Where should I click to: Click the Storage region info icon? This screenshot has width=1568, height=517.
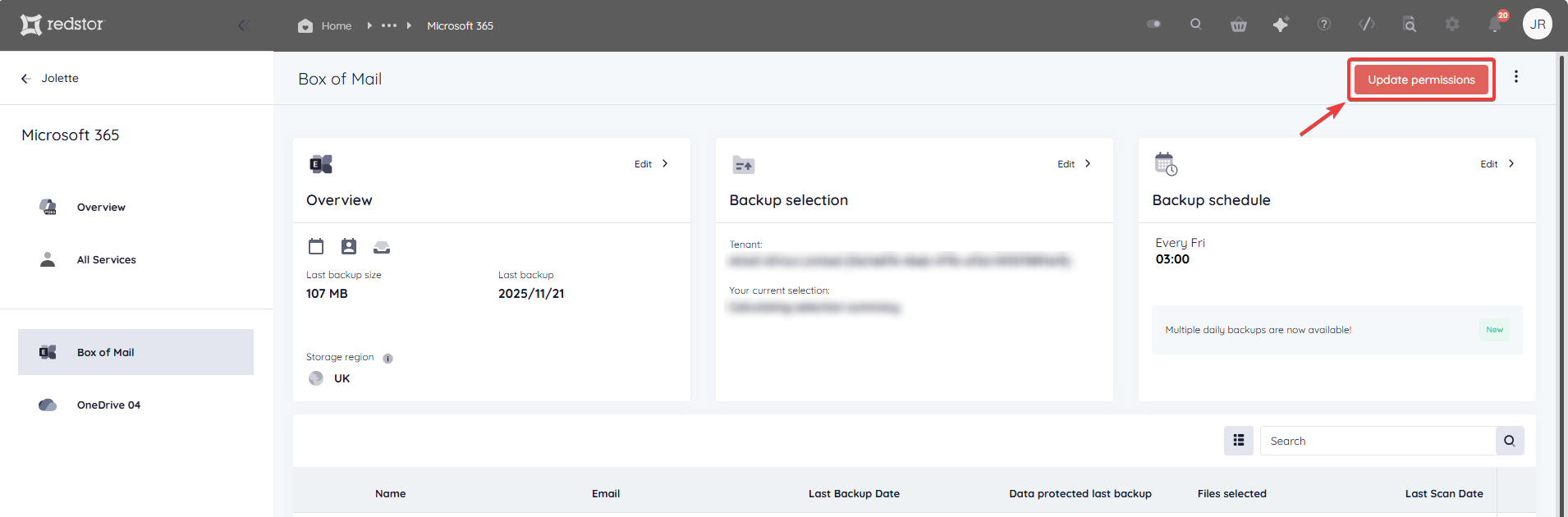point(387,358)
